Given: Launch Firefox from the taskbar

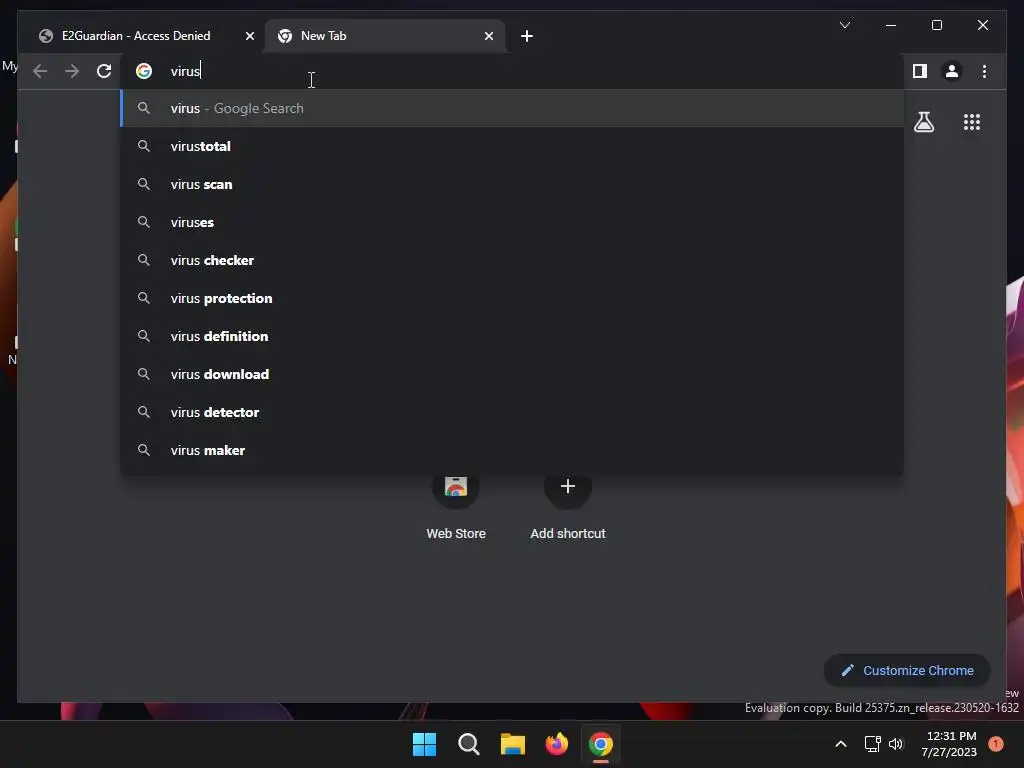Looking at the screenshot, I should coord(557,744).
